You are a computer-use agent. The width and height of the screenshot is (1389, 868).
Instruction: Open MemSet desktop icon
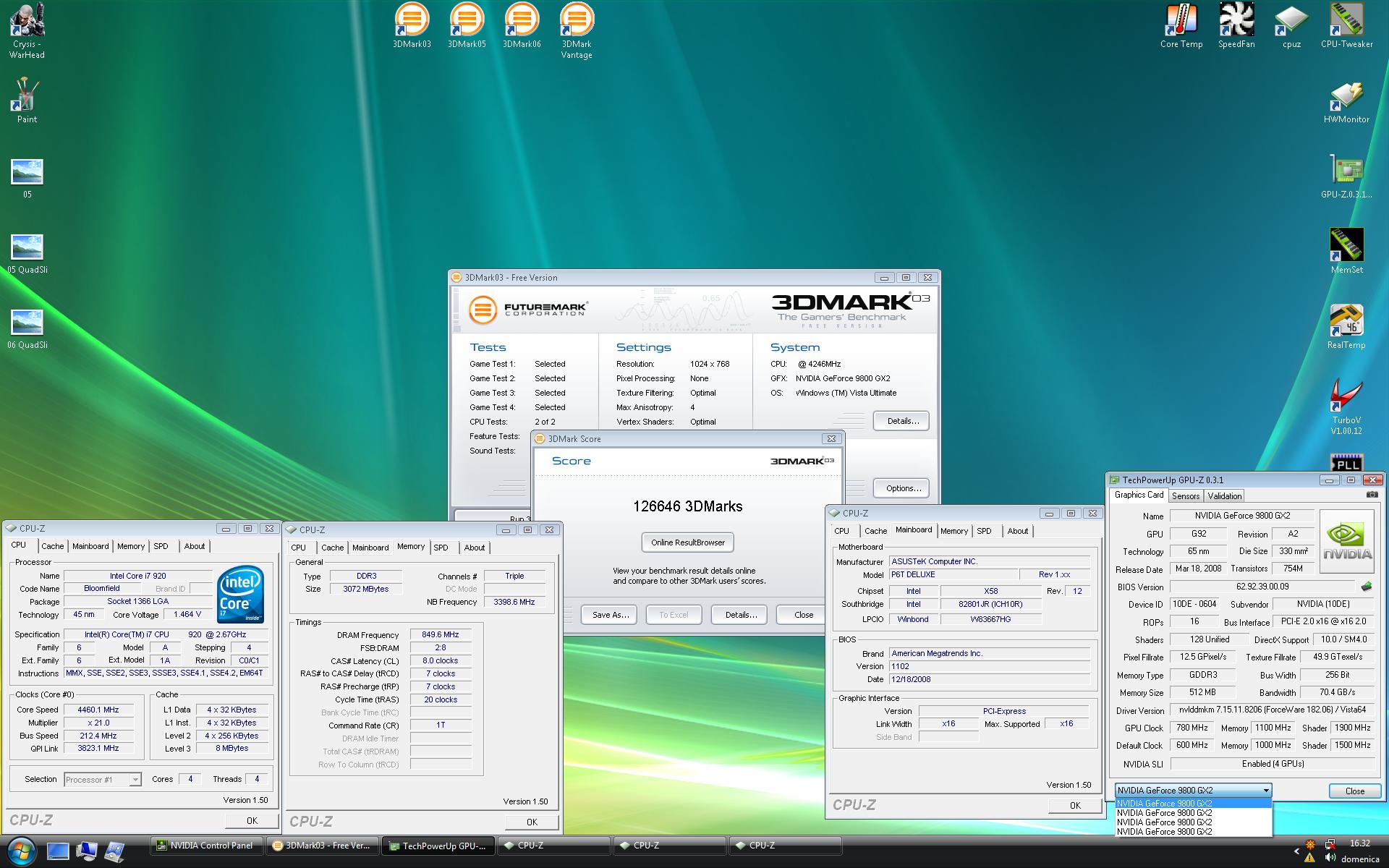coord(1346,252)
